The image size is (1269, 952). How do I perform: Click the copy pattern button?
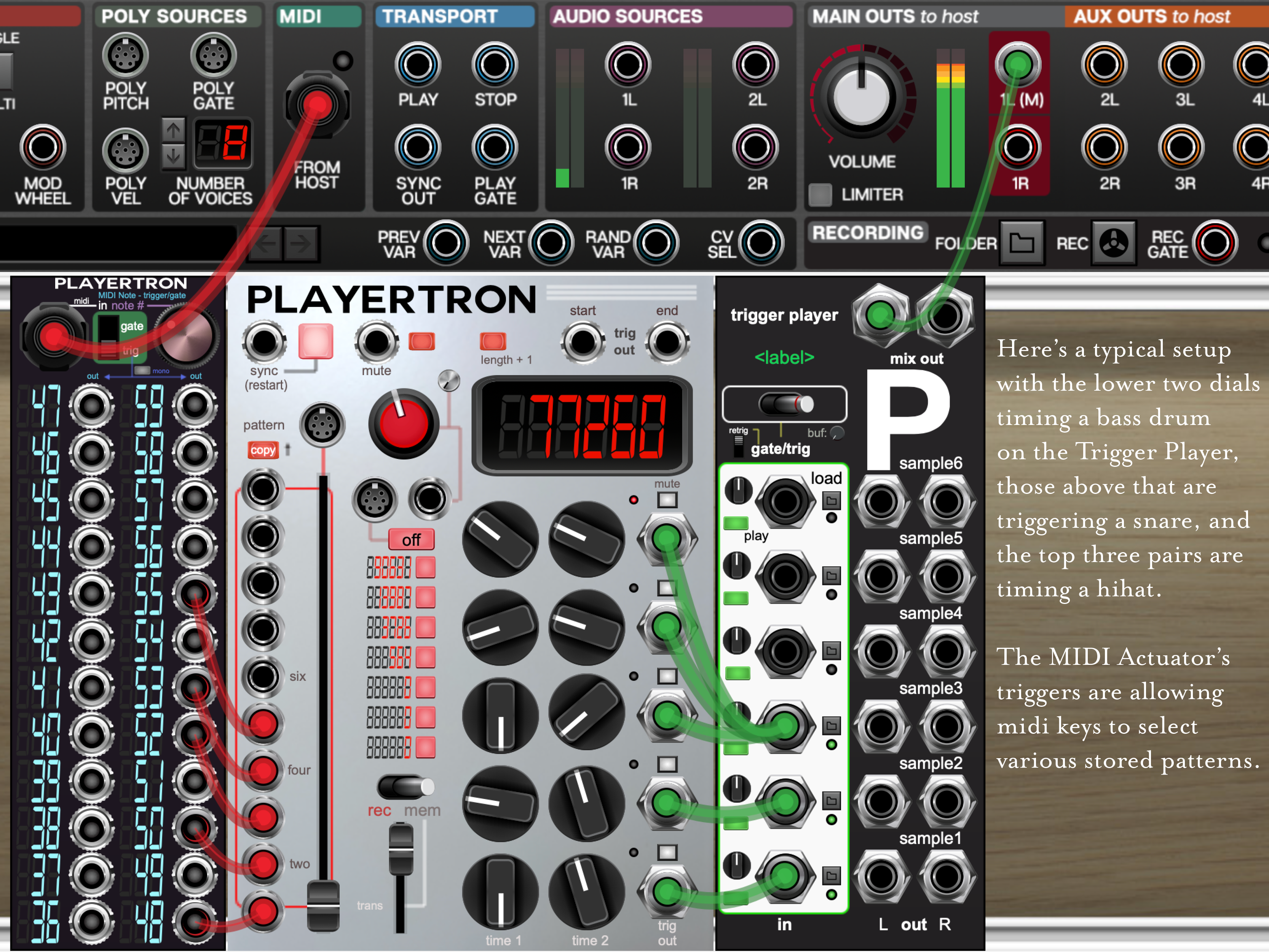pyautogui.click(x=263, y=450)
